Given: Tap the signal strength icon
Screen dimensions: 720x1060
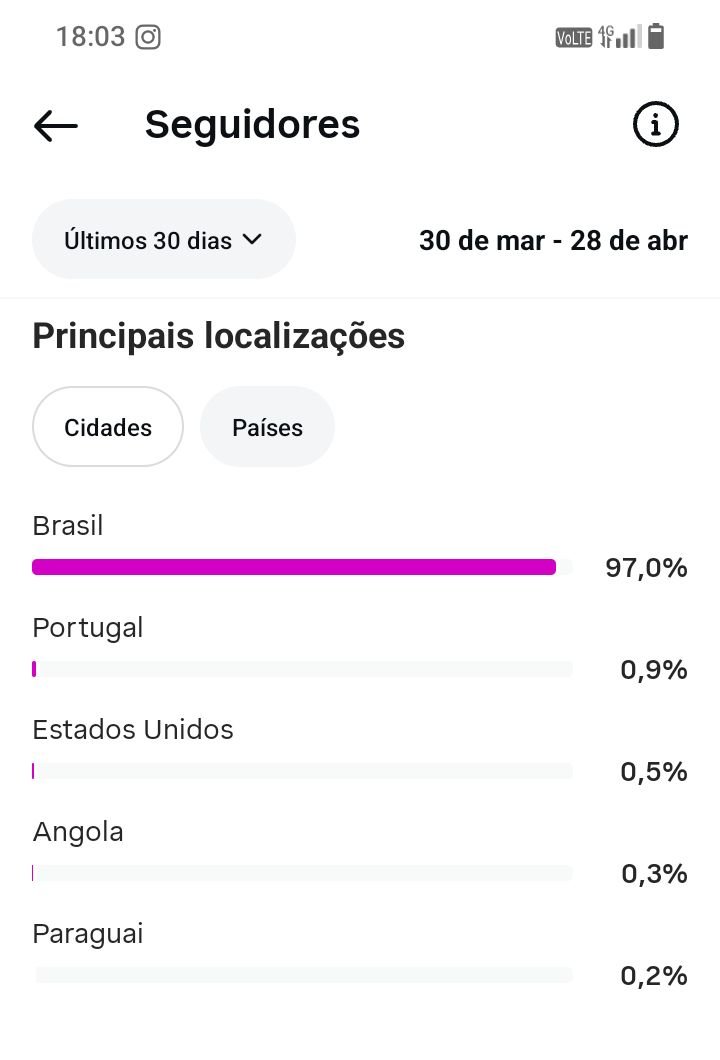Looking at the screenshot, I should pyautogui.click(x=627, y=38).
